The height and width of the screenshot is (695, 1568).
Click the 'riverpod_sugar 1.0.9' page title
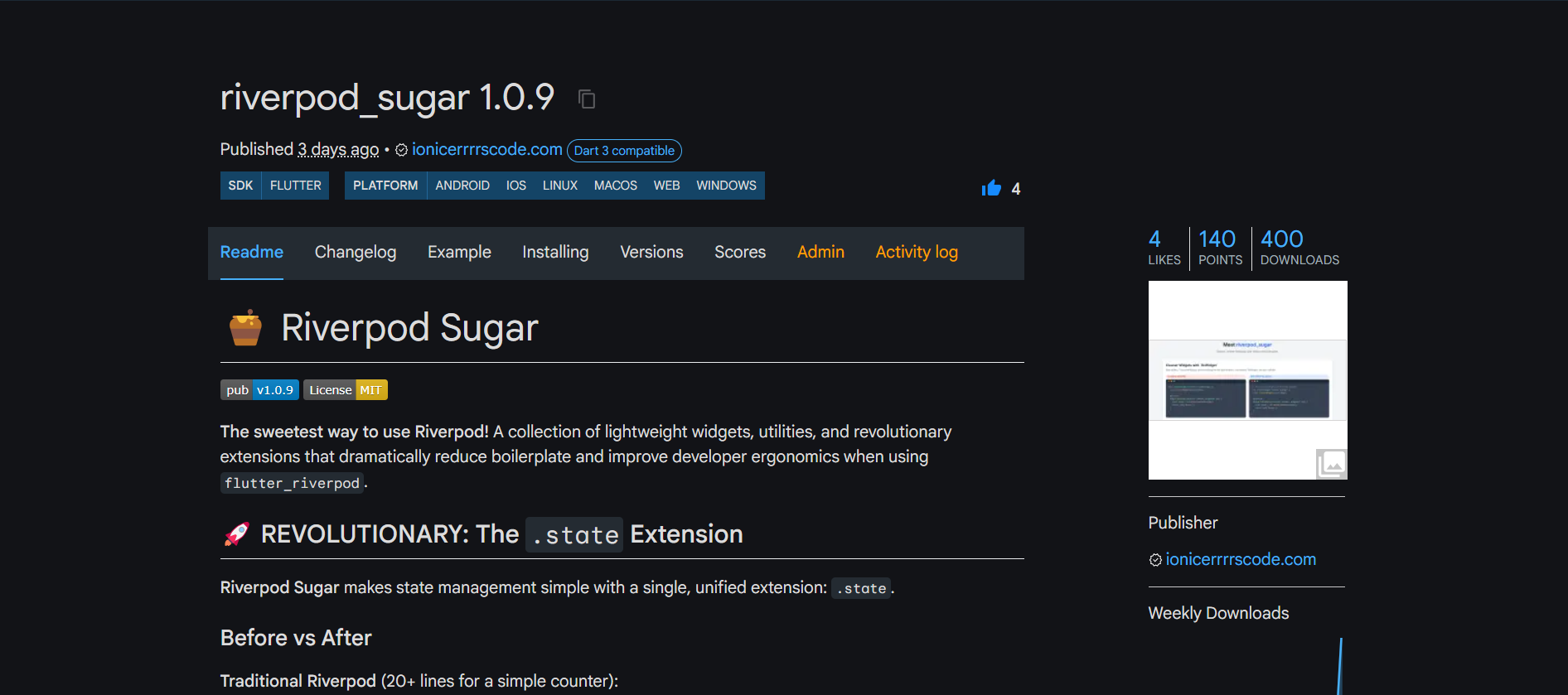[x=387, y=98]
